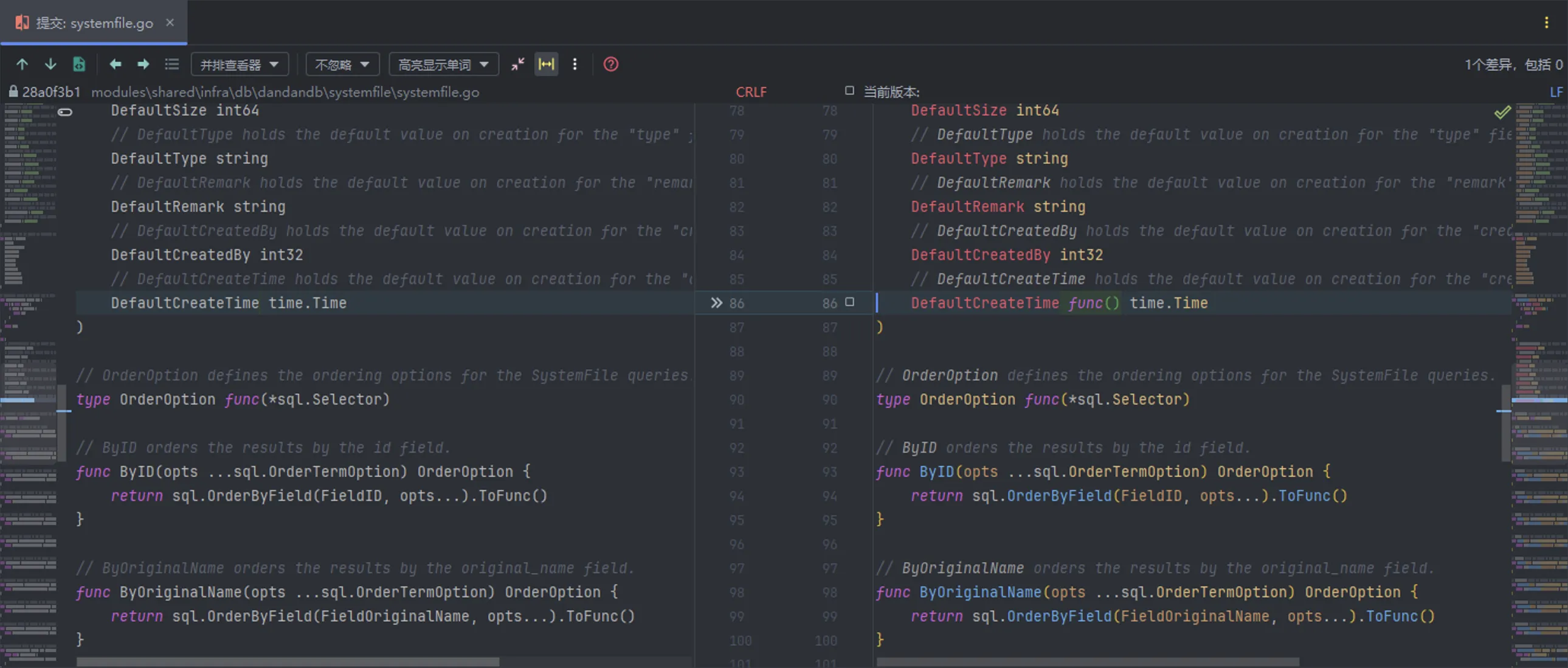Toggle synchronized scrolling button

[x=546, y=64]
